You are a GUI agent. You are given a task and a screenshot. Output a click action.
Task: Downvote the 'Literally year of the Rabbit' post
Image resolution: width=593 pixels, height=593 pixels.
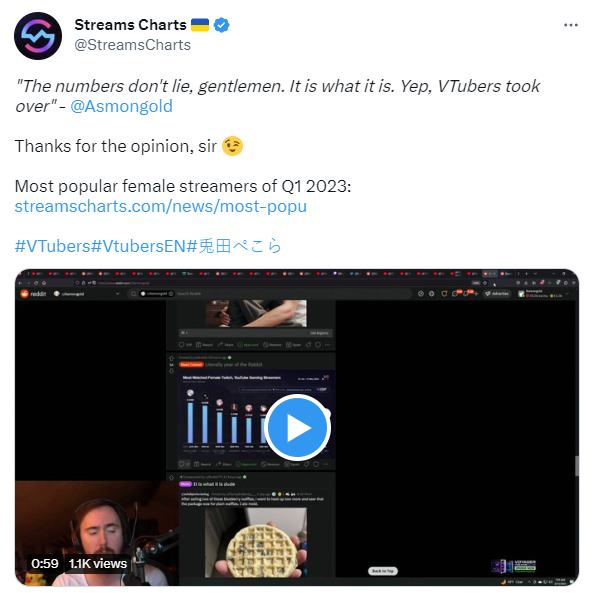171,371
